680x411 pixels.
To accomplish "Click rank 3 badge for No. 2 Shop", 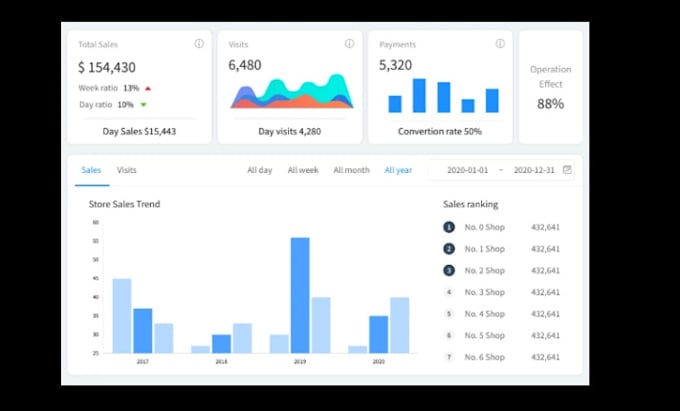I will (x=449, y=271).
